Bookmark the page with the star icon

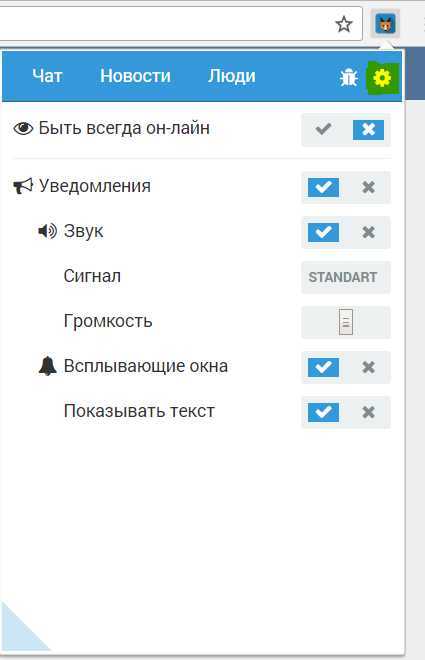pyautogui.click(x=344, y=24)
